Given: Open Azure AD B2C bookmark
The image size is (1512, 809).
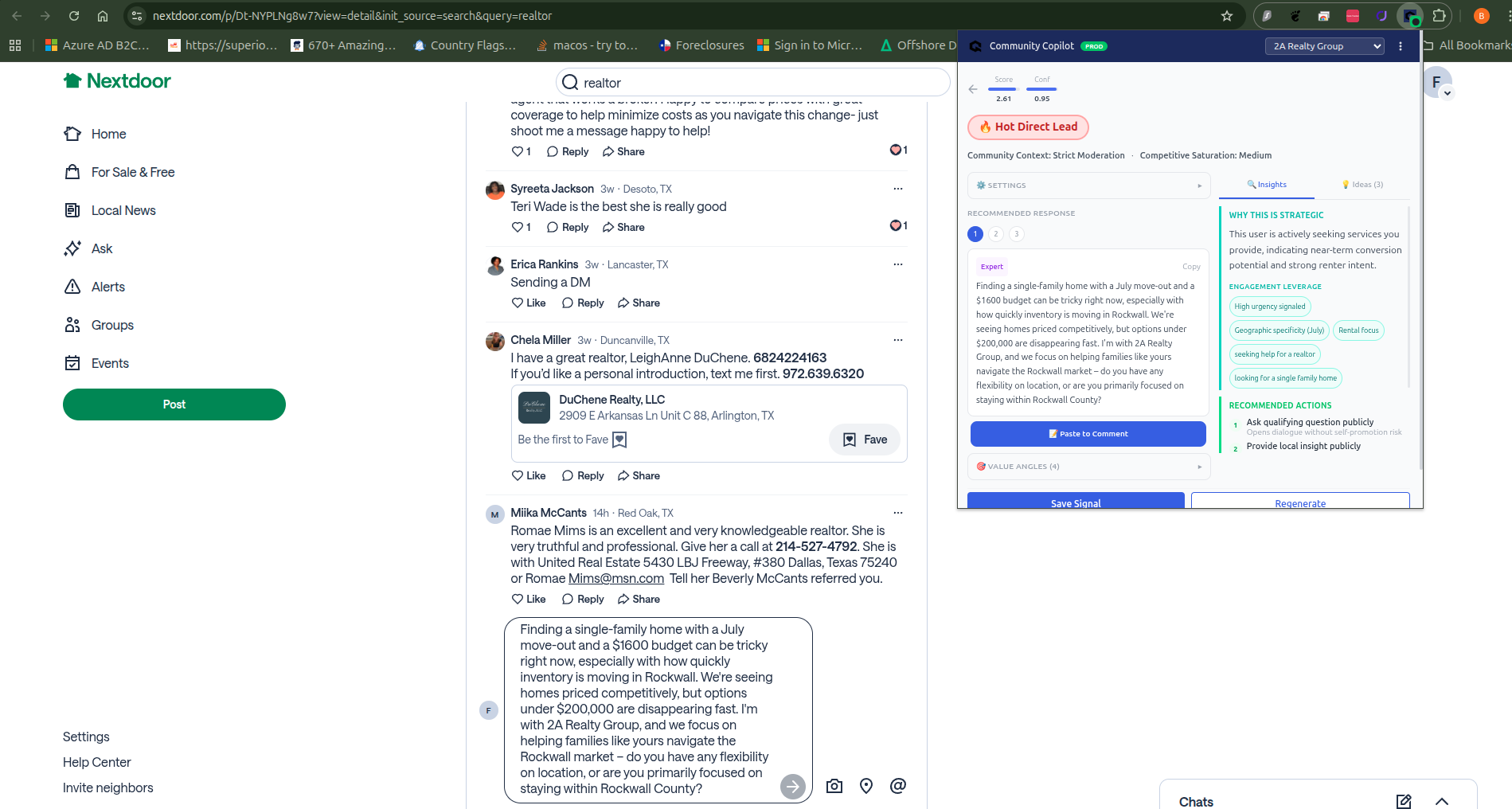Looking at the screenshot, I should pos(97,45).
